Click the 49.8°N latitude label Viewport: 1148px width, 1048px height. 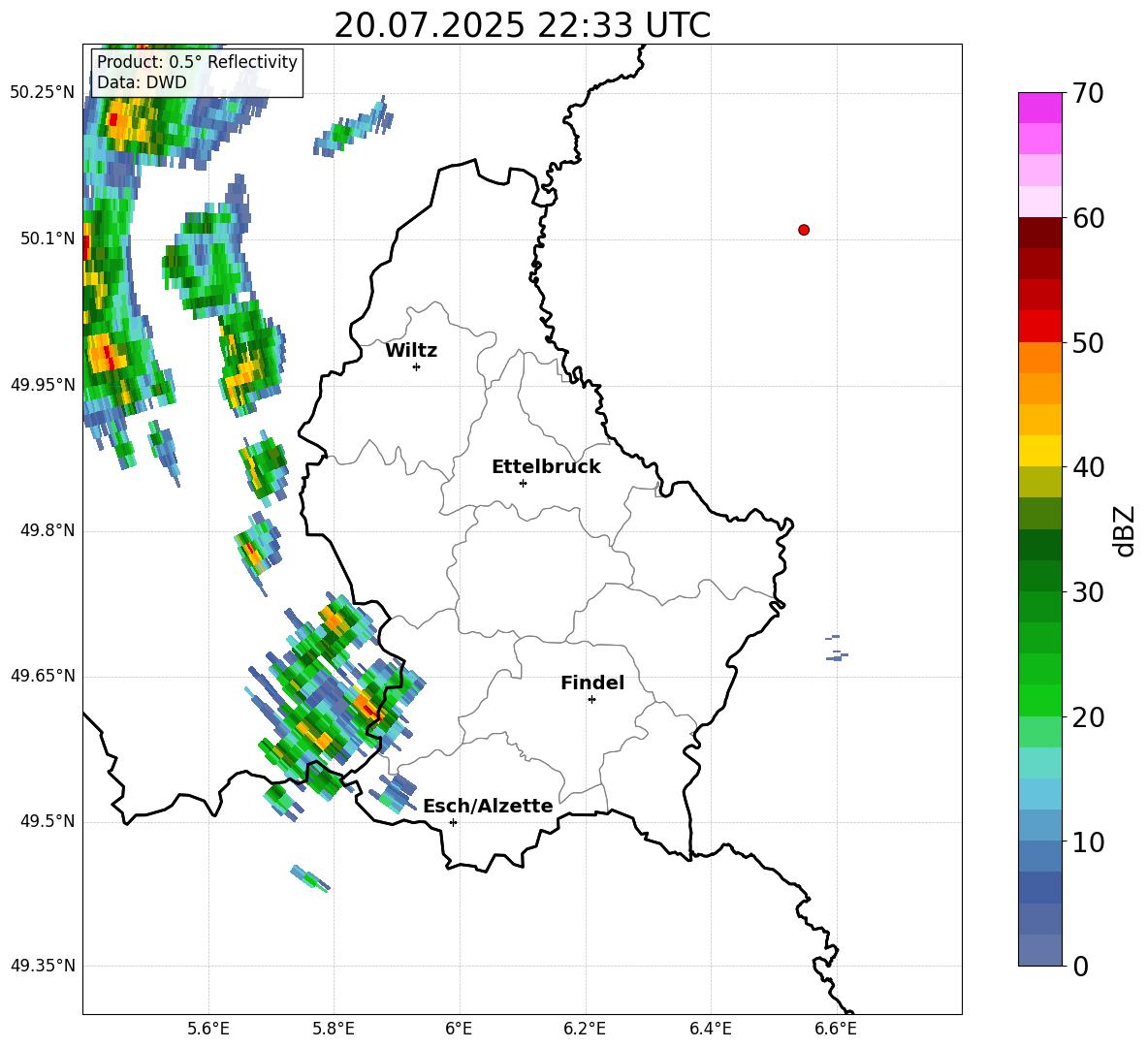coord(48,530)
